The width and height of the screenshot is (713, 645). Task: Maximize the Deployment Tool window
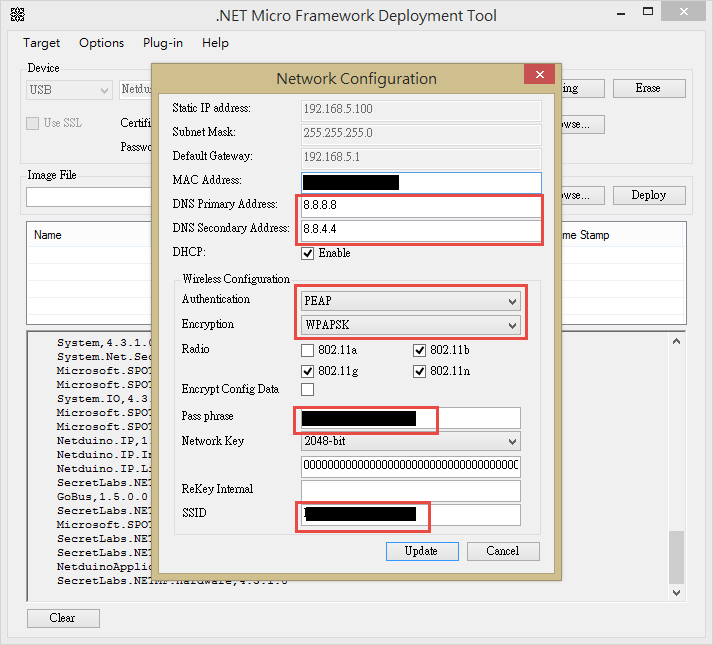[648, 11]
